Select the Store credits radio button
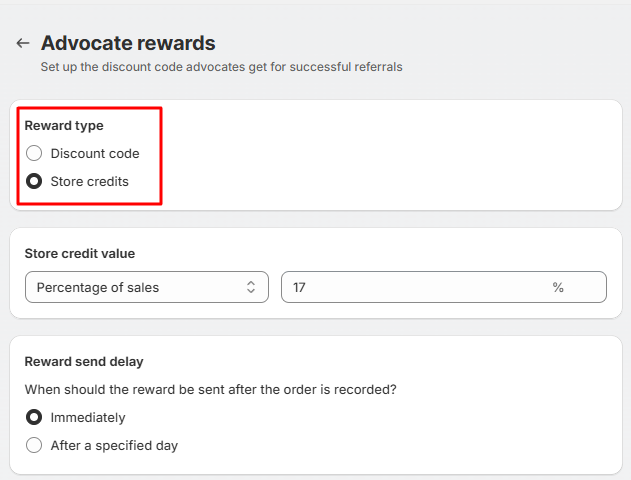 click(x=34, y=182)
